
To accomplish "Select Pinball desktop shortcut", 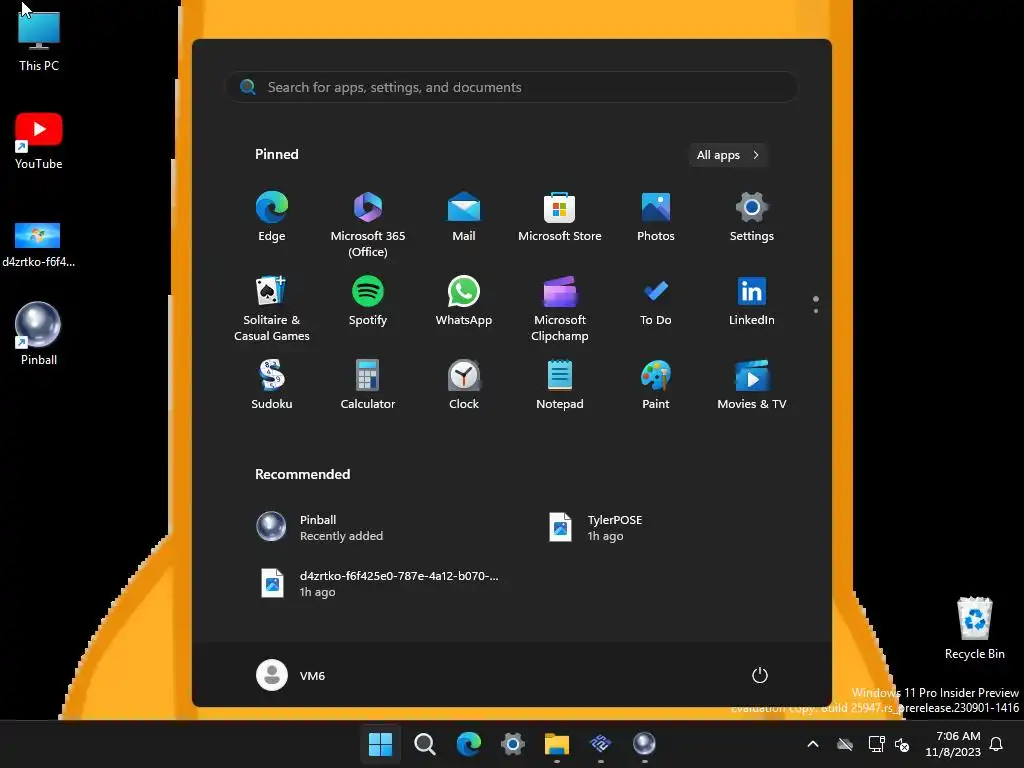I will pos(39,333).
